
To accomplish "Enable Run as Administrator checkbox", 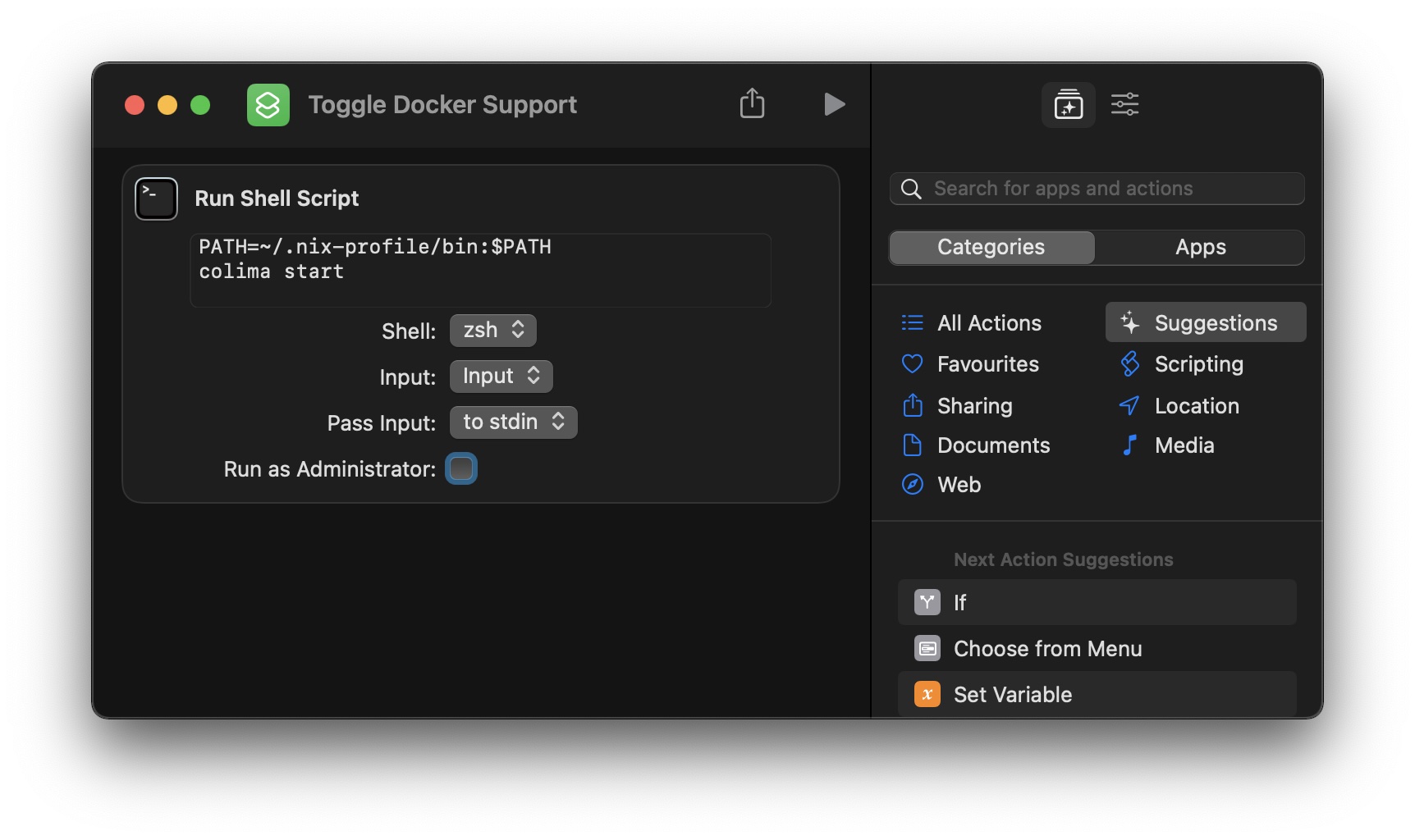I will click(x=461, y=468).
